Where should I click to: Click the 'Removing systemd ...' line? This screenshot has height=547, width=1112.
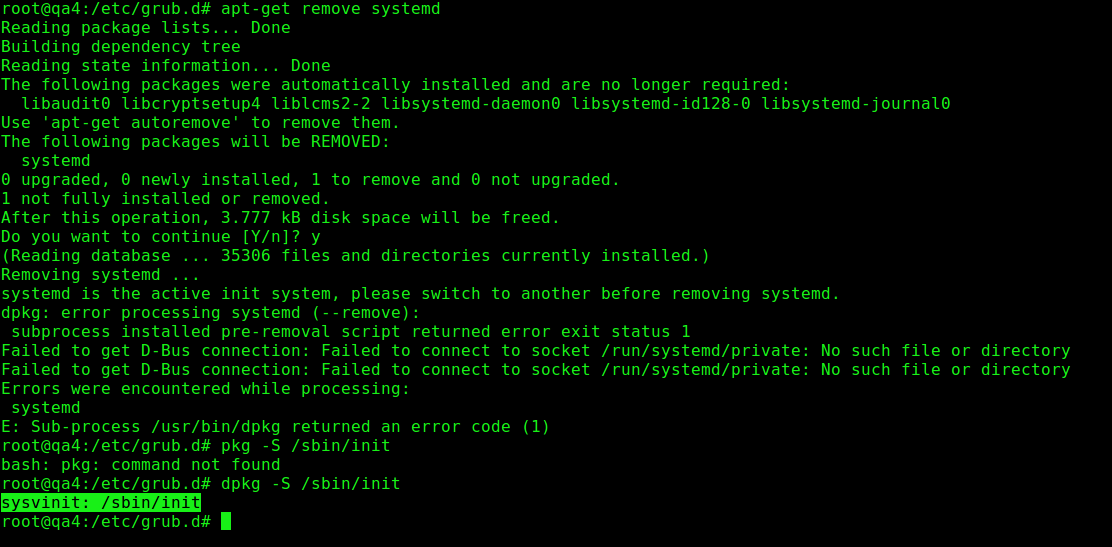pyautogui.click(x=100, y=275)
